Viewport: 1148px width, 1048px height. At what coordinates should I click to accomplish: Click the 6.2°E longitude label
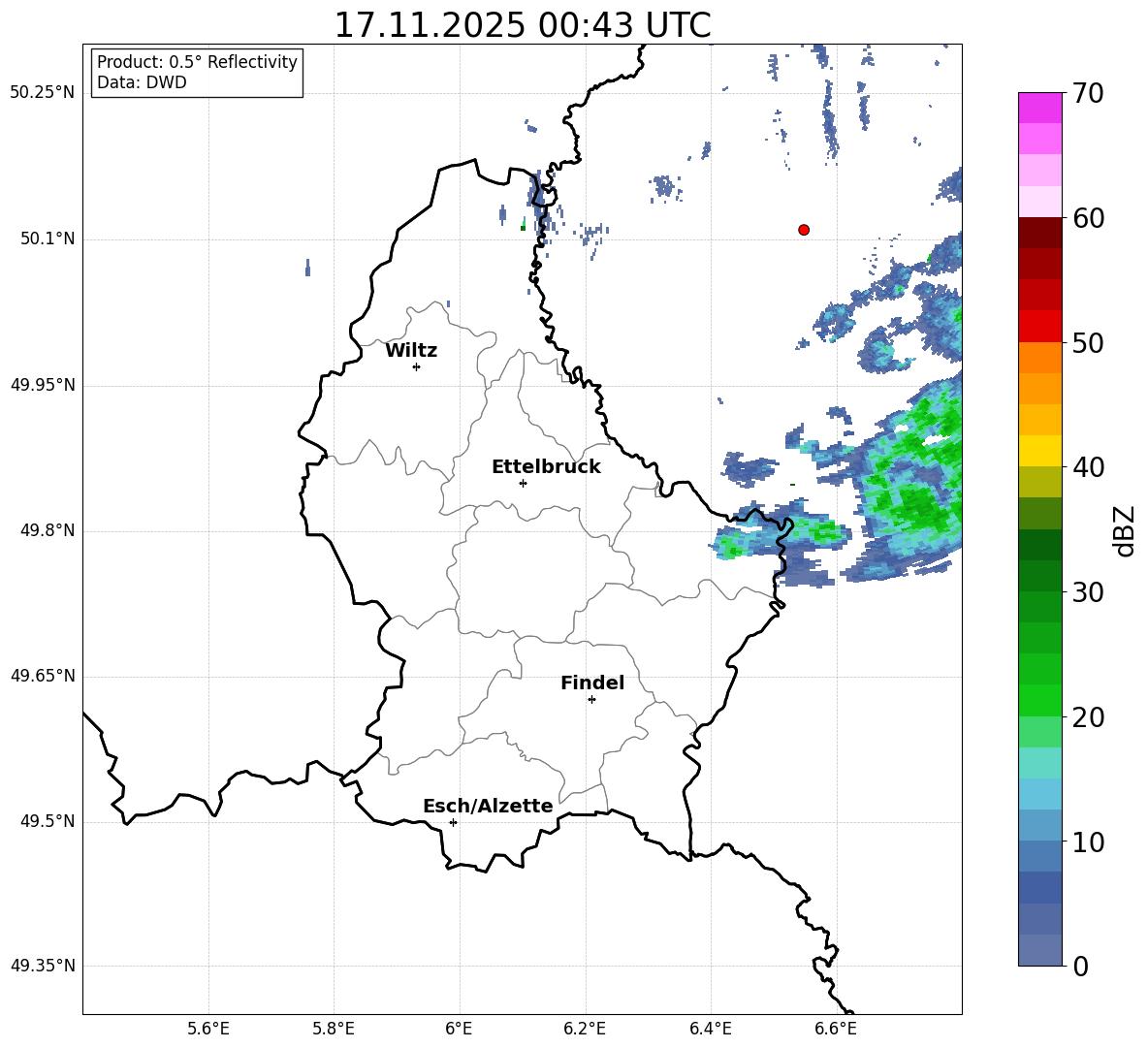pos(585,1029)
